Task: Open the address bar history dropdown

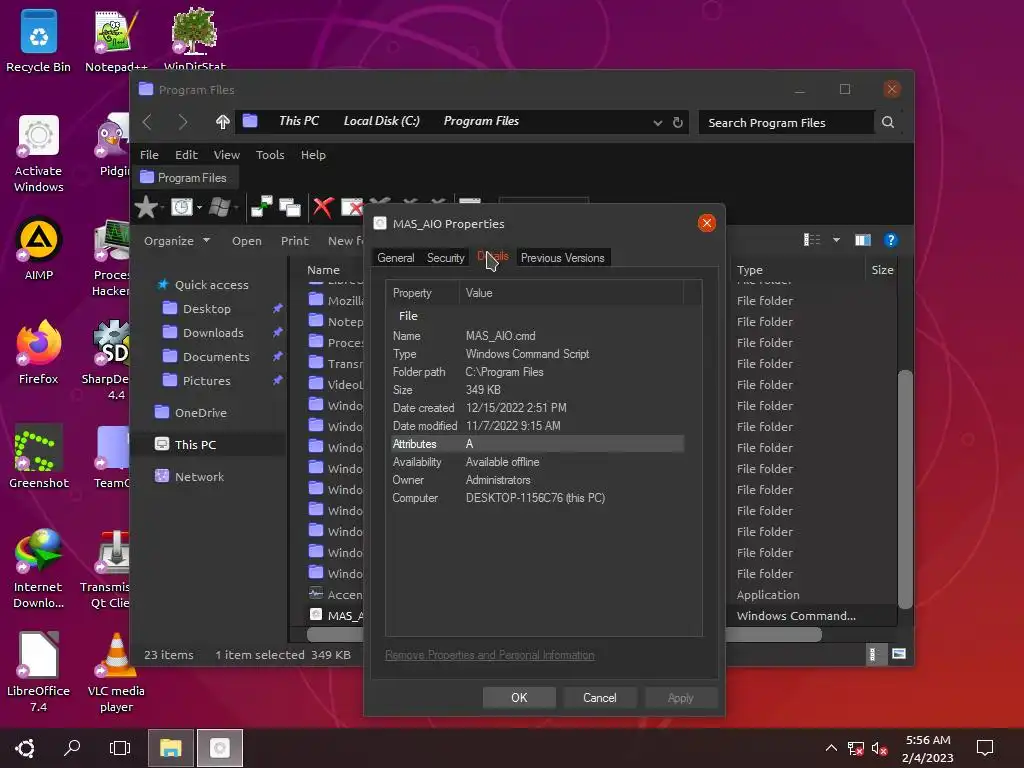Action: pos(658,123)
